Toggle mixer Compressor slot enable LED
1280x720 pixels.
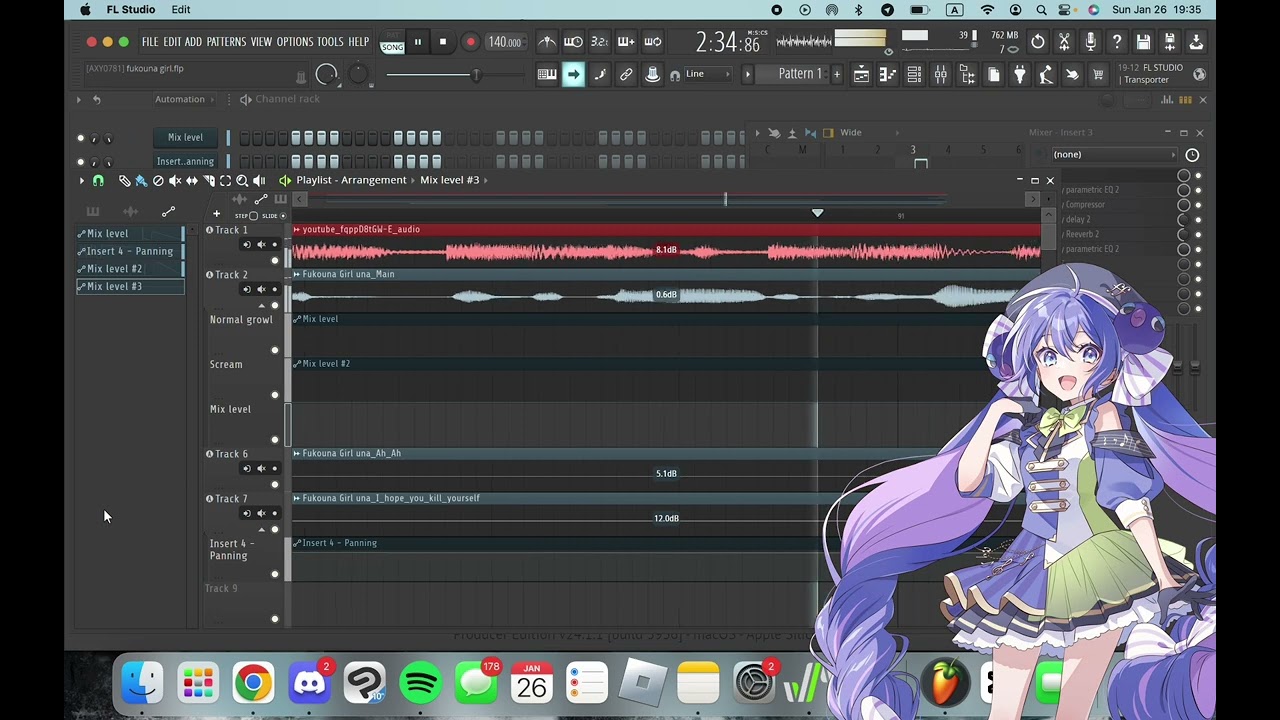click(x=1198, y=204)
